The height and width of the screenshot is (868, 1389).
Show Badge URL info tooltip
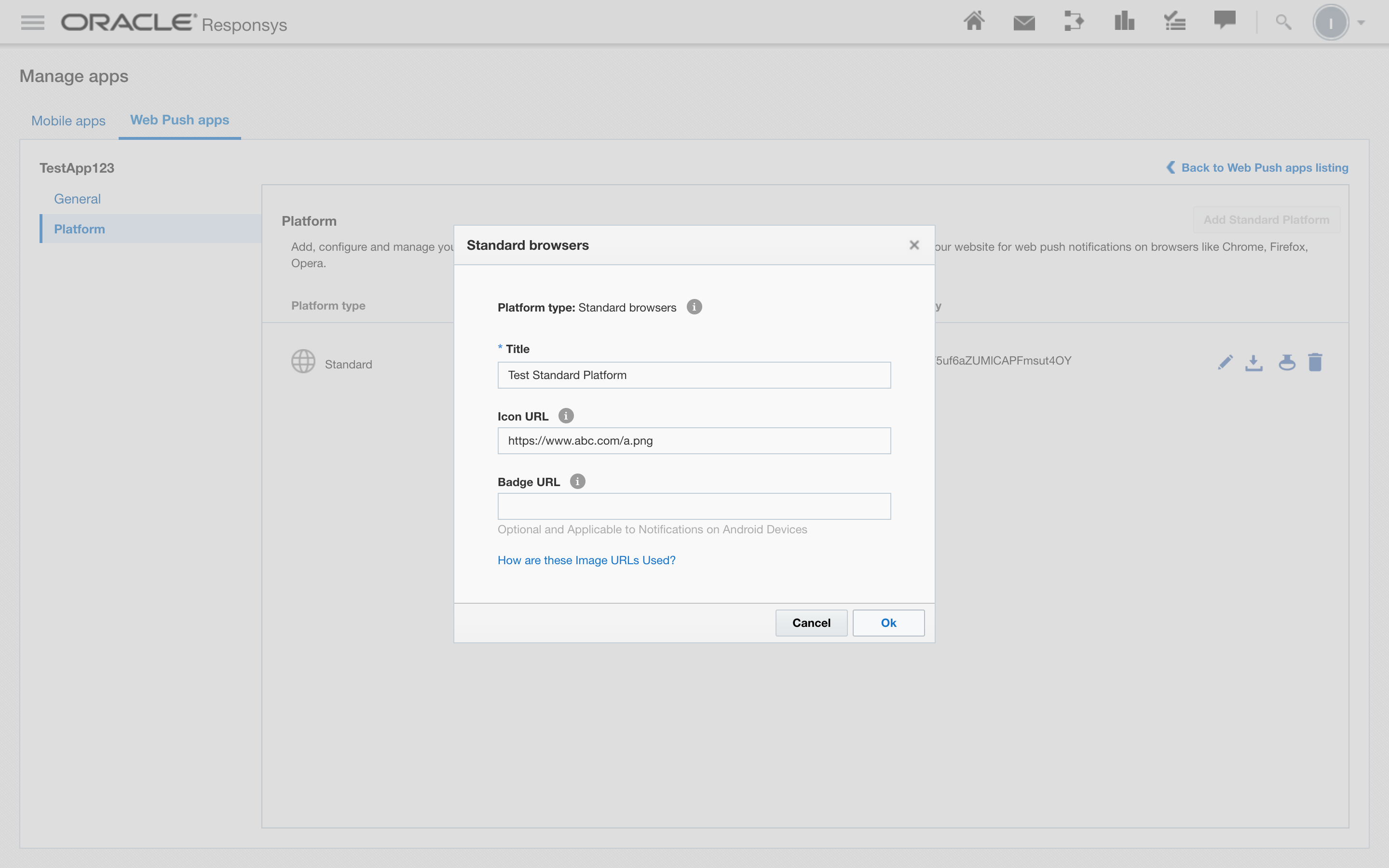point(577,482)
